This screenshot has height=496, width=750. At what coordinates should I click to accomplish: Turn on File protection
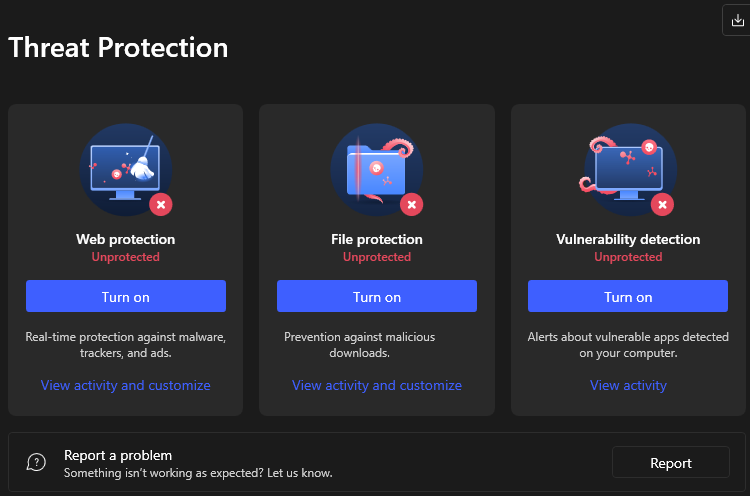377,296
